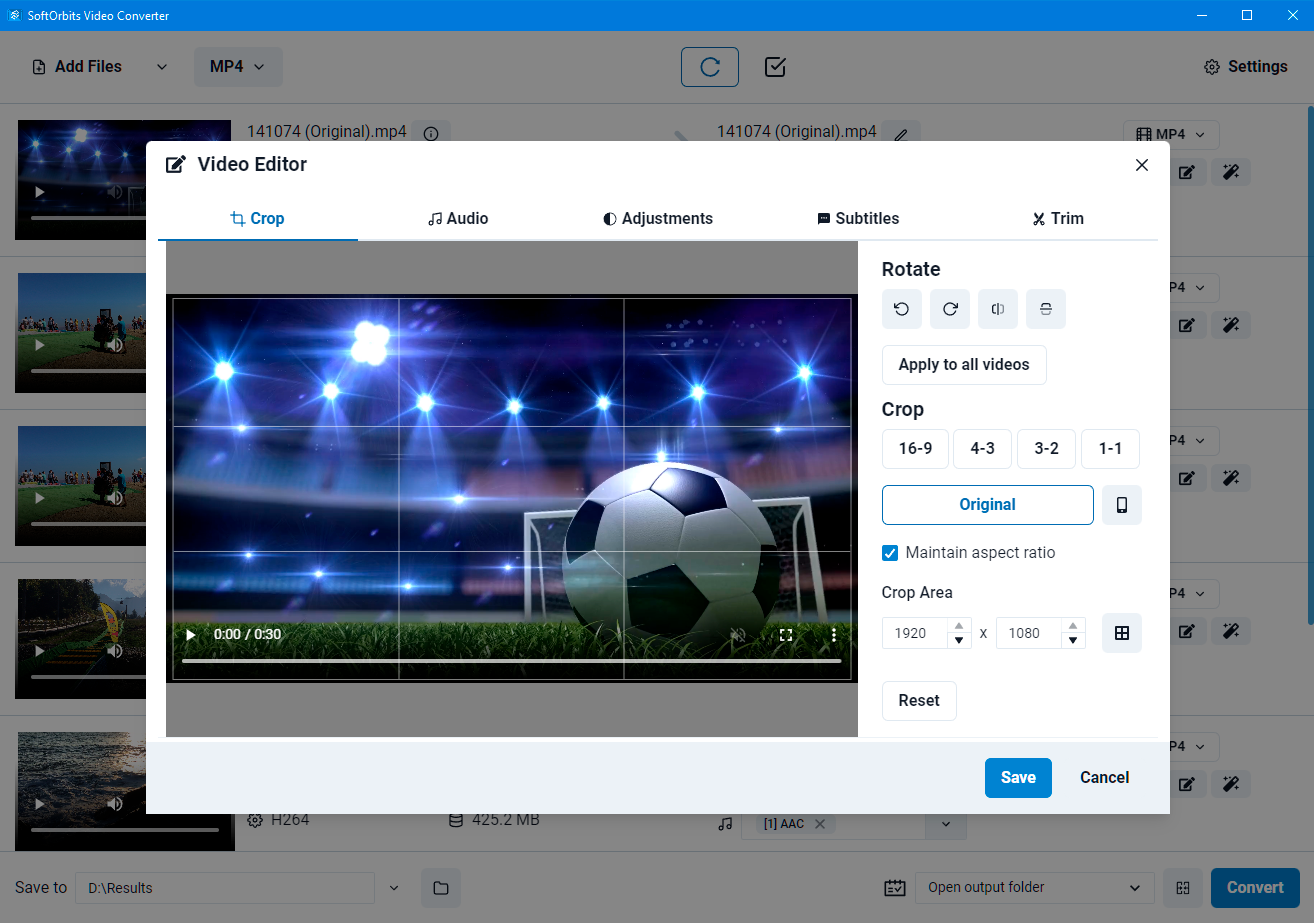Mute the preview player audio

pyautogui.click(x=738, y=634)
